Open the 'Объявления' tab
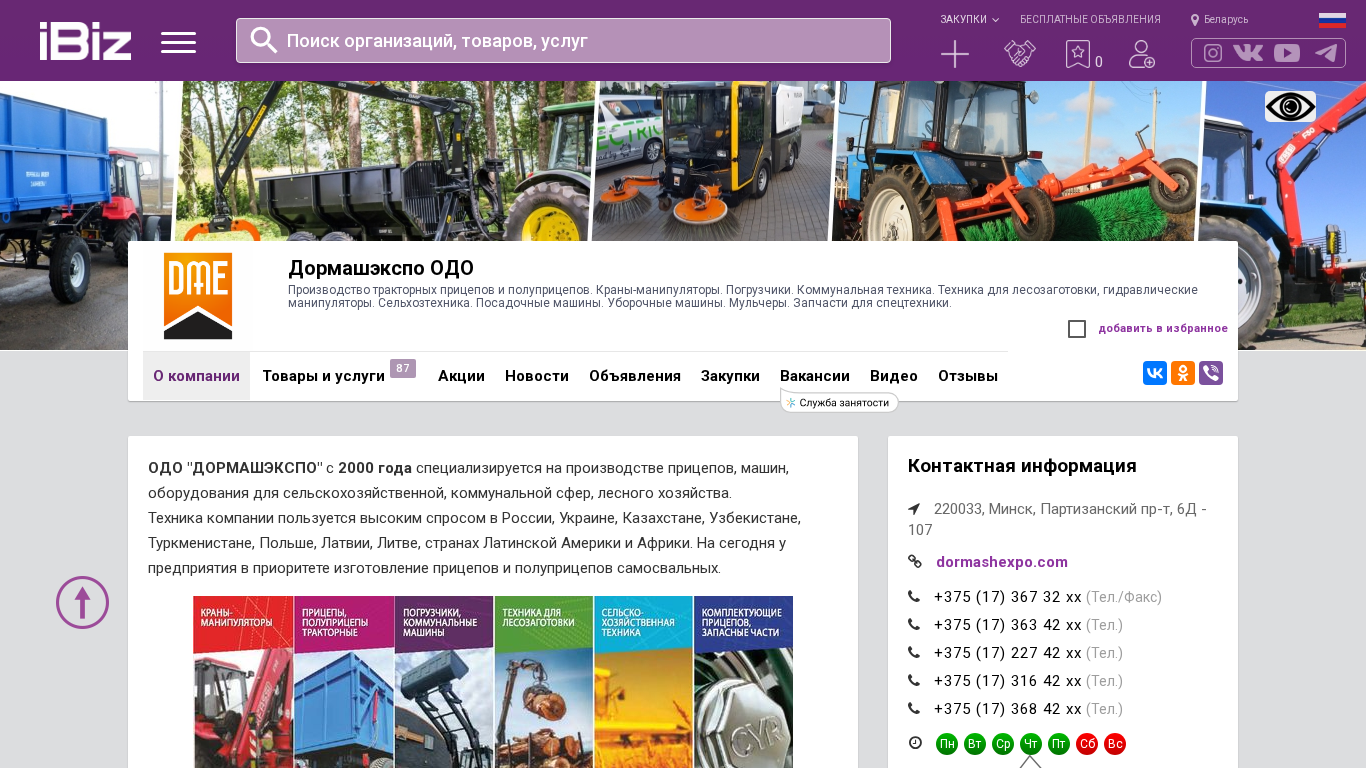 (635, 376)
